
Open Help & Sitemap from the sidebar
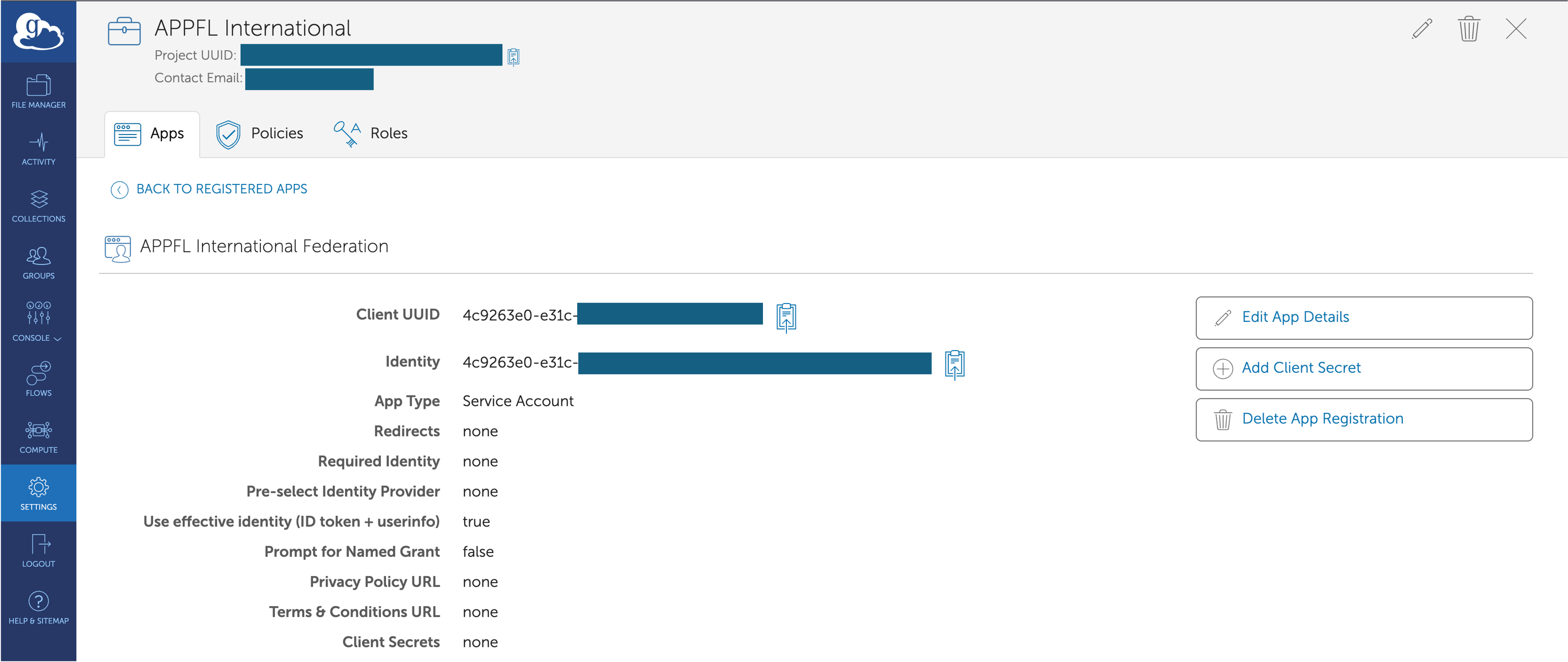(38, 607)
